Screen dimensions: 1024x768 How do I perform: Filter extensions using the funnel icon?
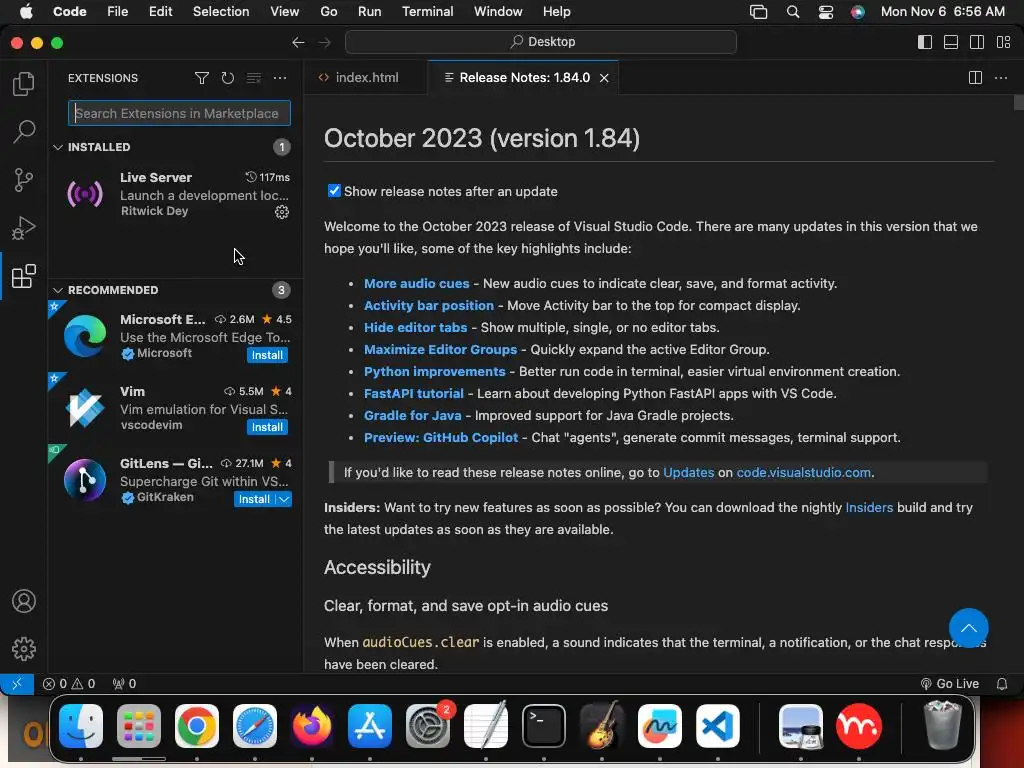pyautogui.click(x=202, y=78)
